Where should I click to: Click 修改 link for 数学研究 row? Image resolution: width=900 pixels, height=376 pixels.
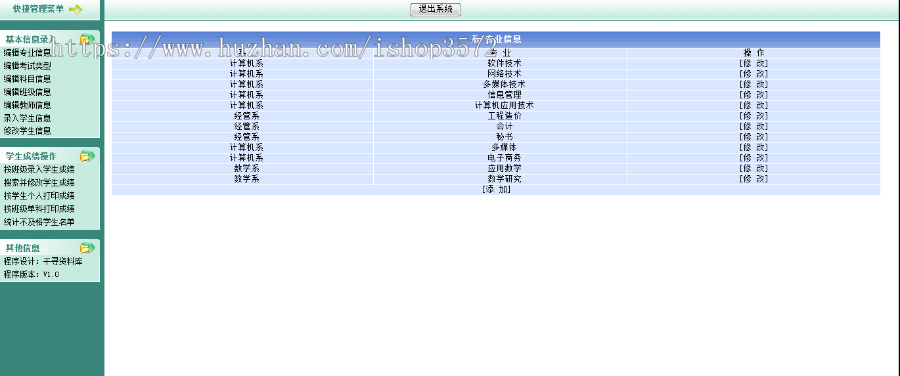tap(753, 179)
